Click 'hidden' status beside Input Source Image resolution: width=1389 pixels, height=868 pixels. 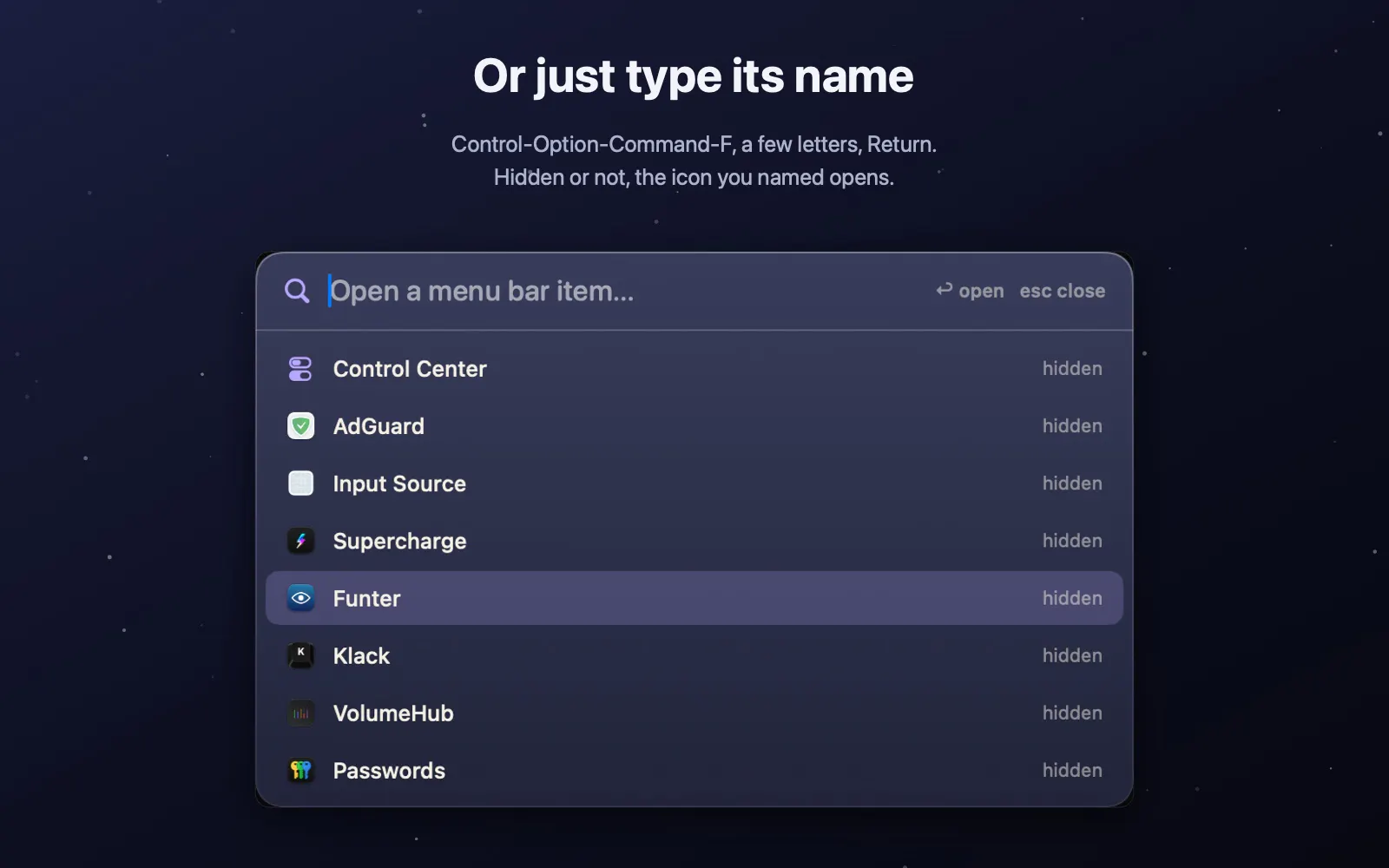coord(1072,483)
